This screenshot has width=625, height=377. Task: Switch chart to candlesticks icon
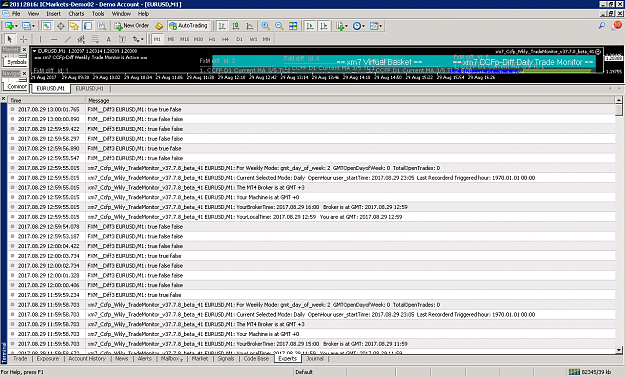pos(236,26)
